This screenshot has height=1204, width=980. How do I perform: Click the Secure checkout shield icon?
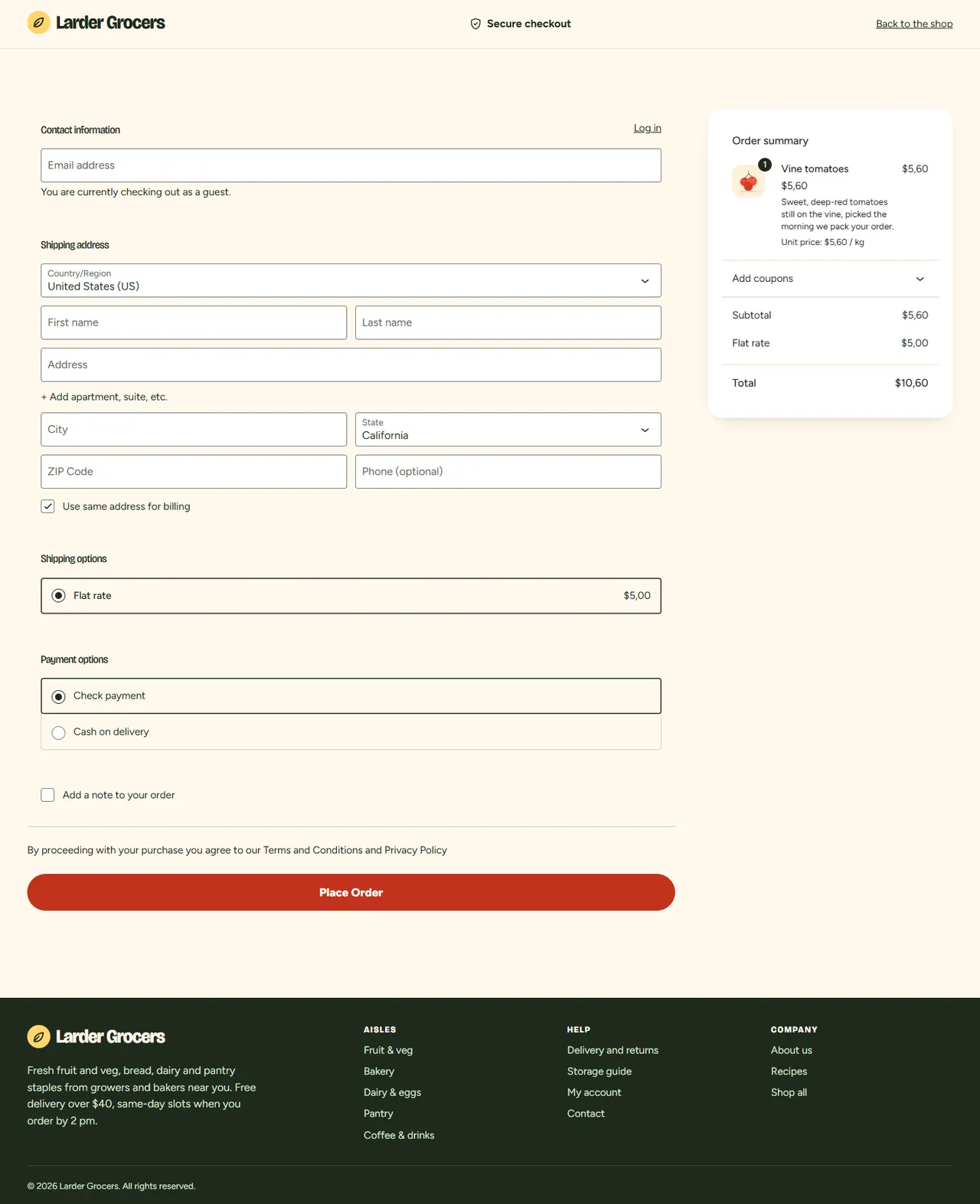pyautogui.click(x=475, y=24)
